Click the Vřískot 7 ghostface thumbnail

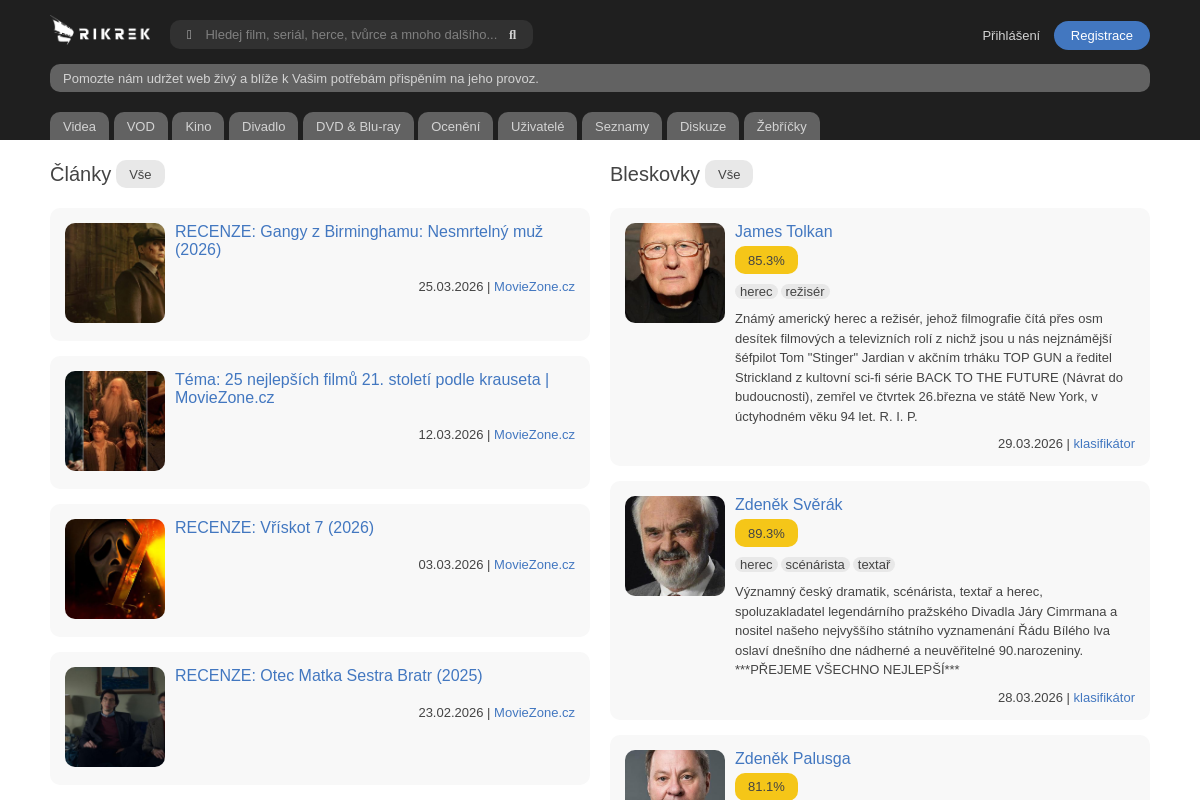tap(115, 569)
